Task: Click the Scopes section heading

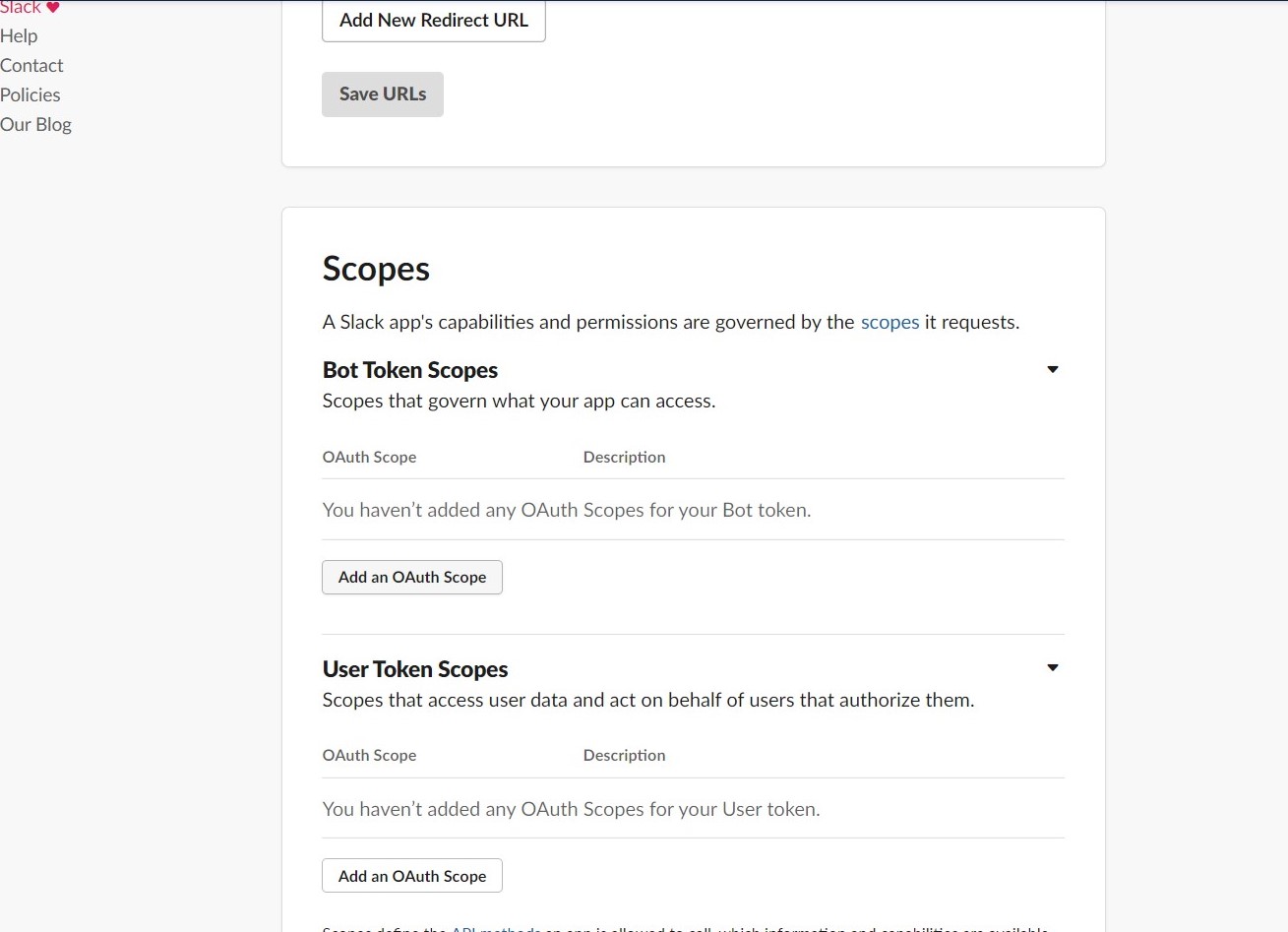Action: pos(376,269)
